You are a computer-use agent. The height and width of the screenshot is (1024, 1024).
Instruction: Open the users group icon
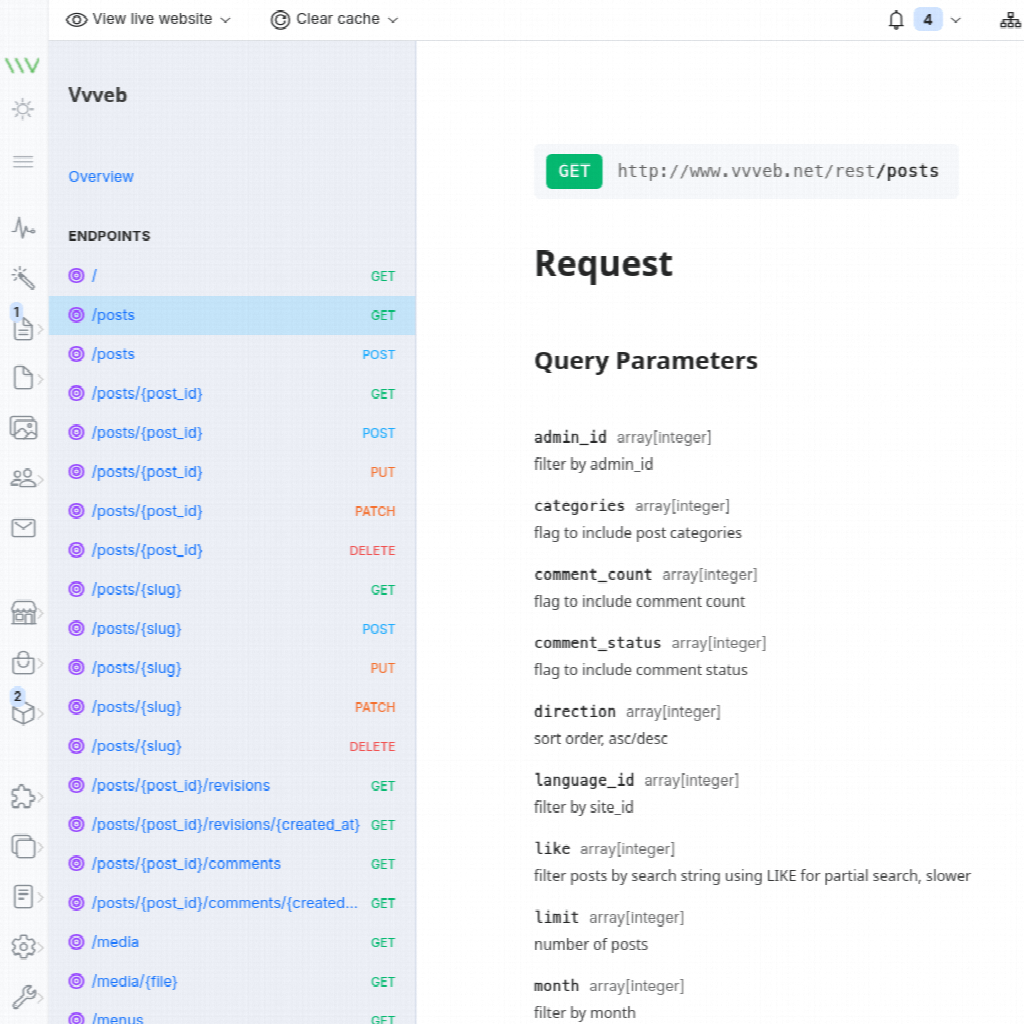[x=23, y=478]
